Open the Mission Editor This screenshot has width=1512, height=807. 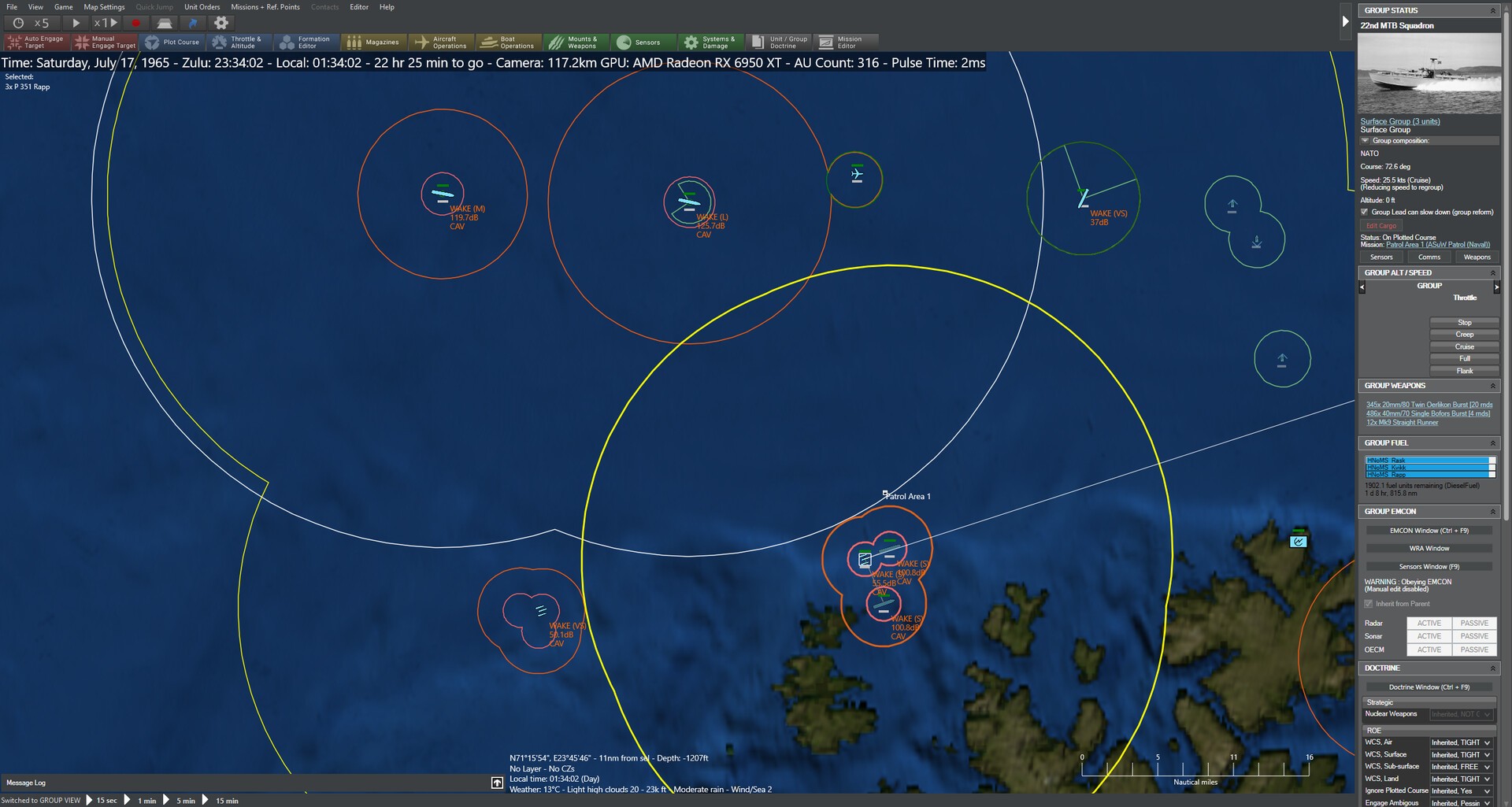point(847,43)
